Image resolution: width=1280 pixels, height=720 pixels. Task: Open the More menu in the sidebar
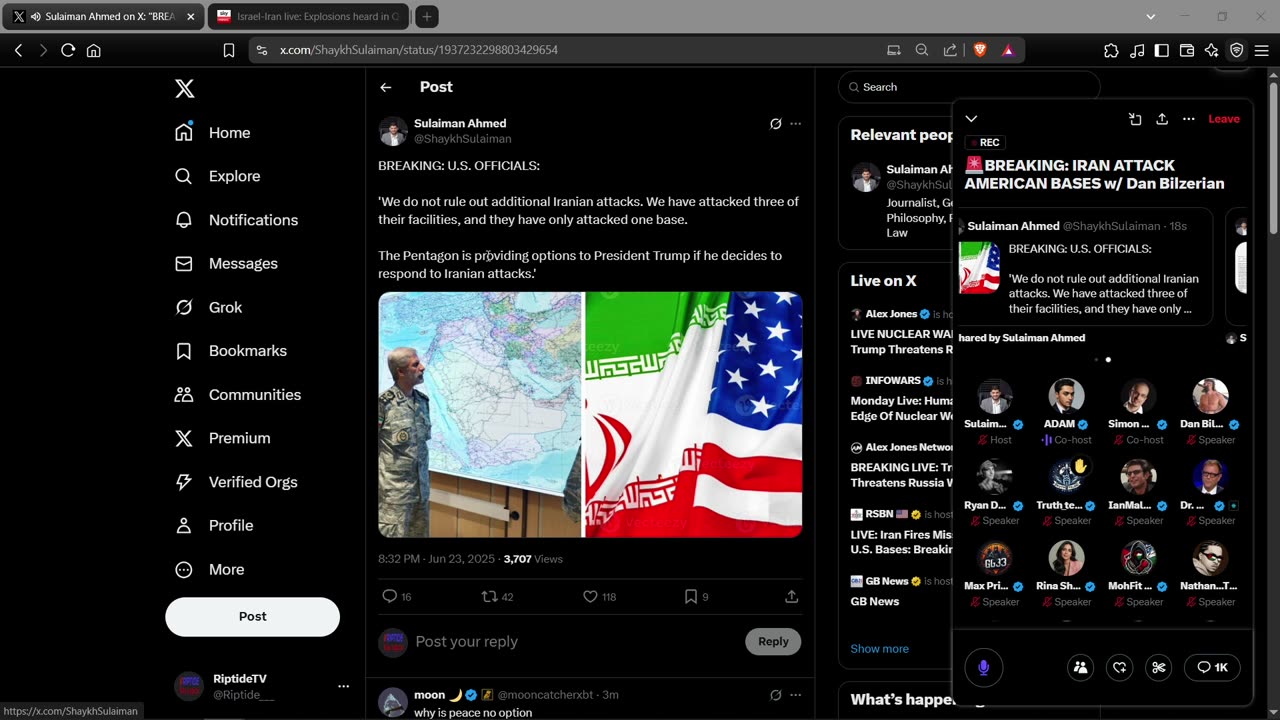pyautogui.click(x=209, y=569)
